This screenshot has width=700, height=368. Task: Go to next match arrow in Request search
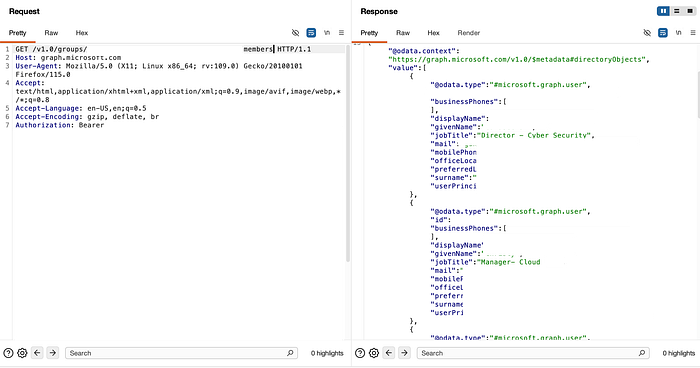[x=53, y=353]
